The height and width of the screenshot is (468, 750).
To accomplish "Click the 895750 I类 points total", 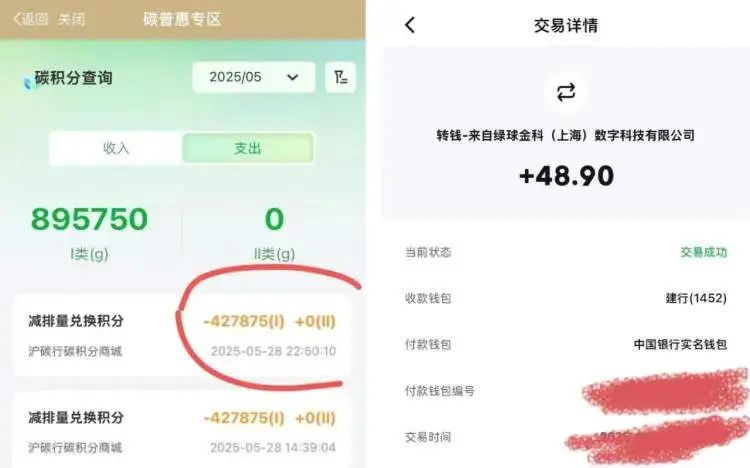I will pyautogui.click(x=89, y=219).
